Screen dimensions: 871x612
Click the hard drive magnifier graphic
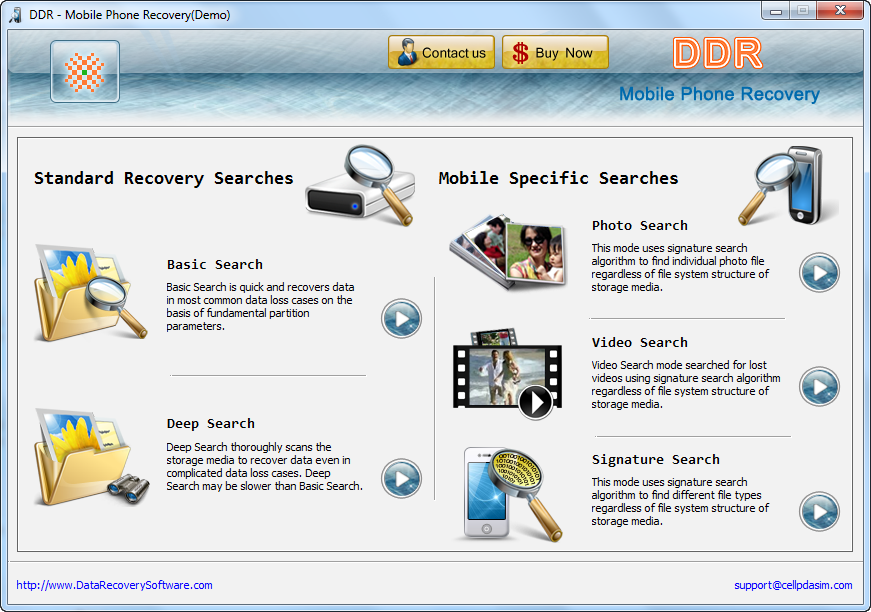coord(360,185)
